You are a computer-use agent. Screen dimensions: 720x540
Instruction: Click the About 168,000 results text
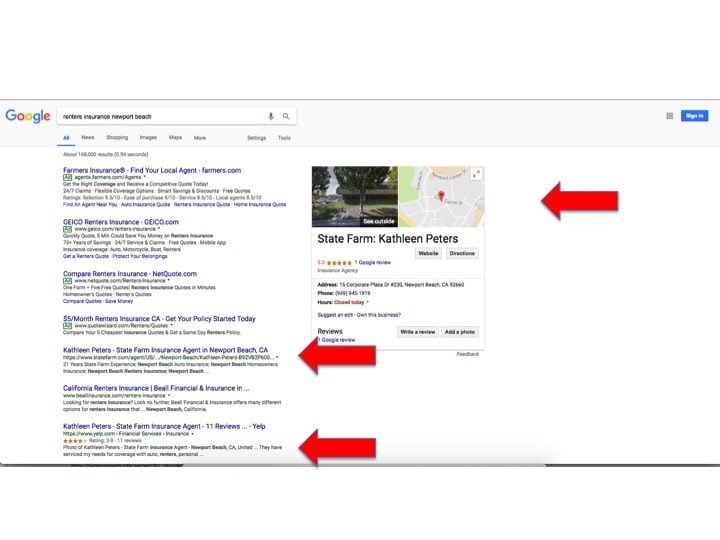coord(106,154)
